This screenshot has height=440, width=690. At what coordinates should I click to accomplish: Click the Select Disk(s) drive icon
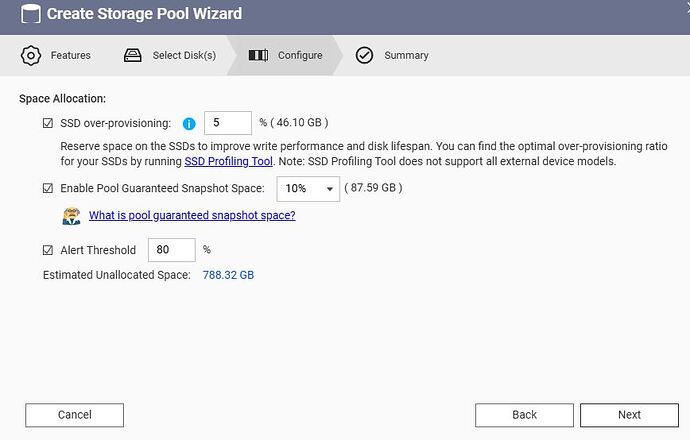(133, 55)
